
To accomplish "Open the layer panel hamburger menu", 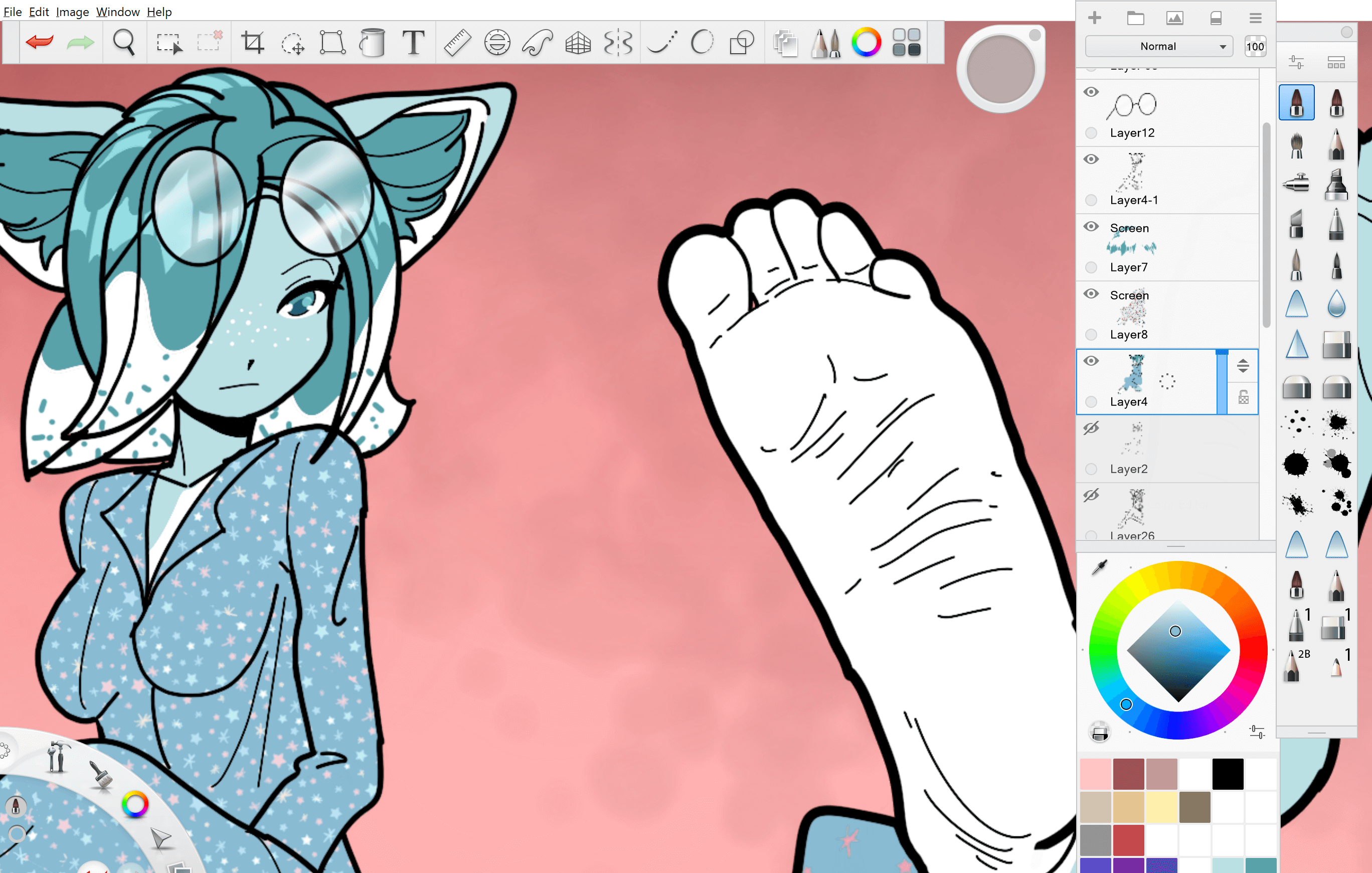I will pos(1255,18).
